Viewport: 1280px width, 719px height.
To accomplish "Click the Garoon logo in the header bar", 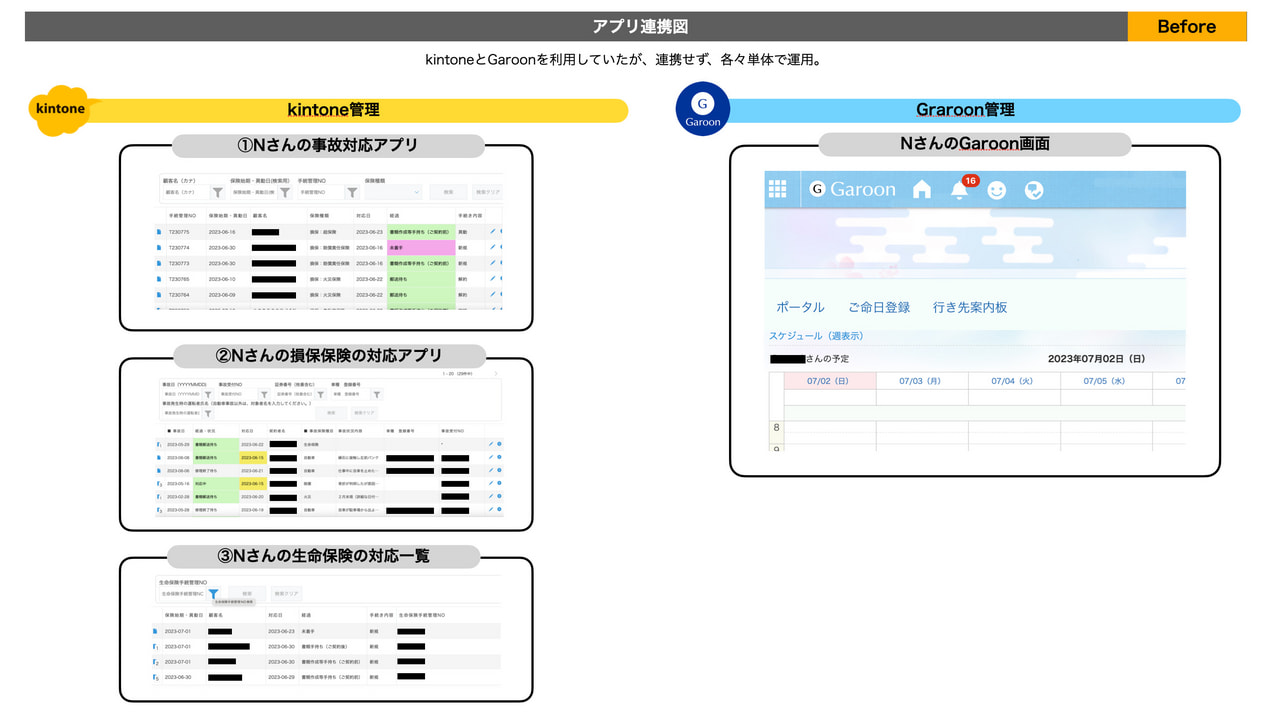I will (852, 189).
